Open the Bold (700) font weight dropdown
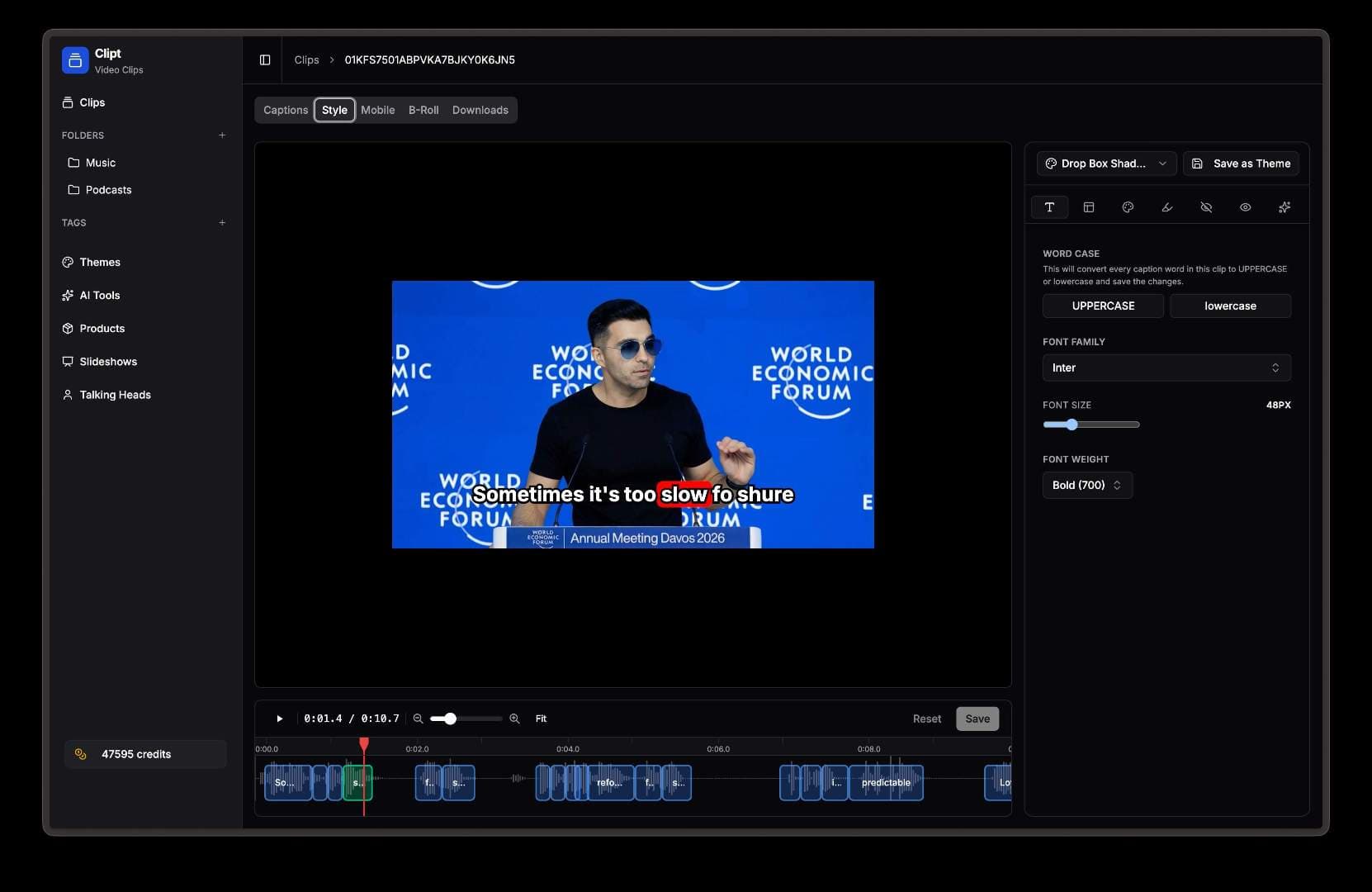The height and width of the screenshot is (892, 1372). point(1086,485)
